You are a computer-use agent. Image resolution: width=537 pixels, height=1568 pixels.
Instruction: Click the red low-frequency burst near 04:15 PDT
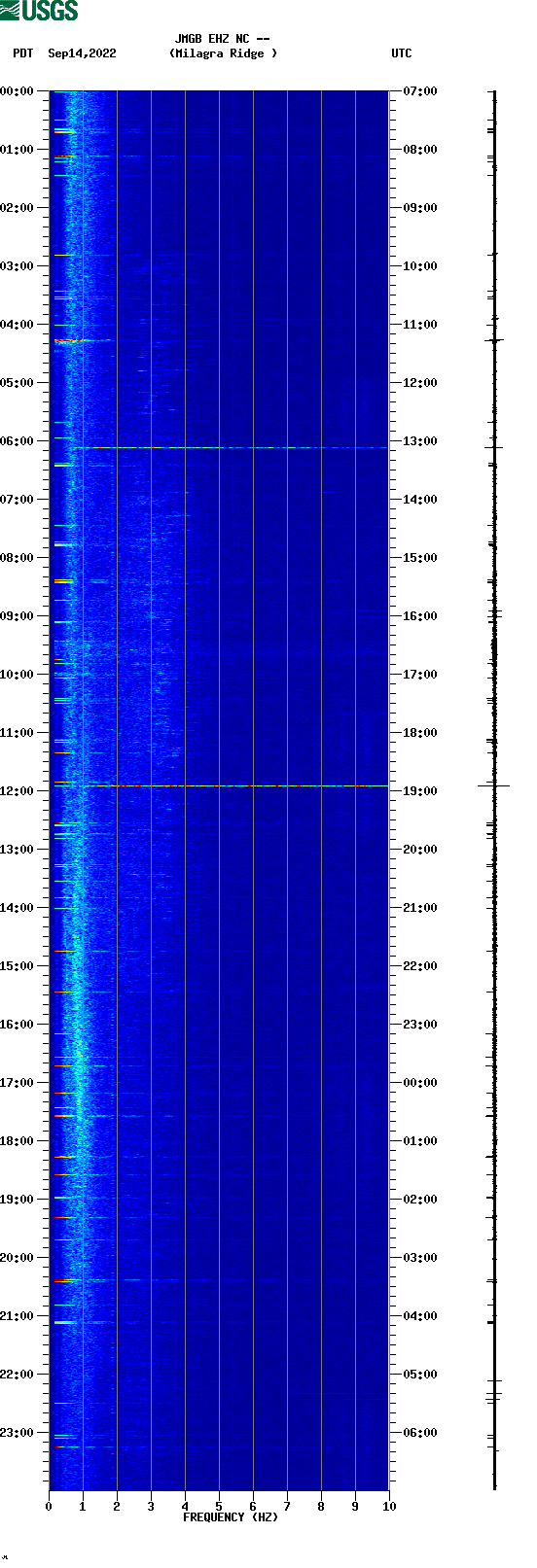[70, 340]
